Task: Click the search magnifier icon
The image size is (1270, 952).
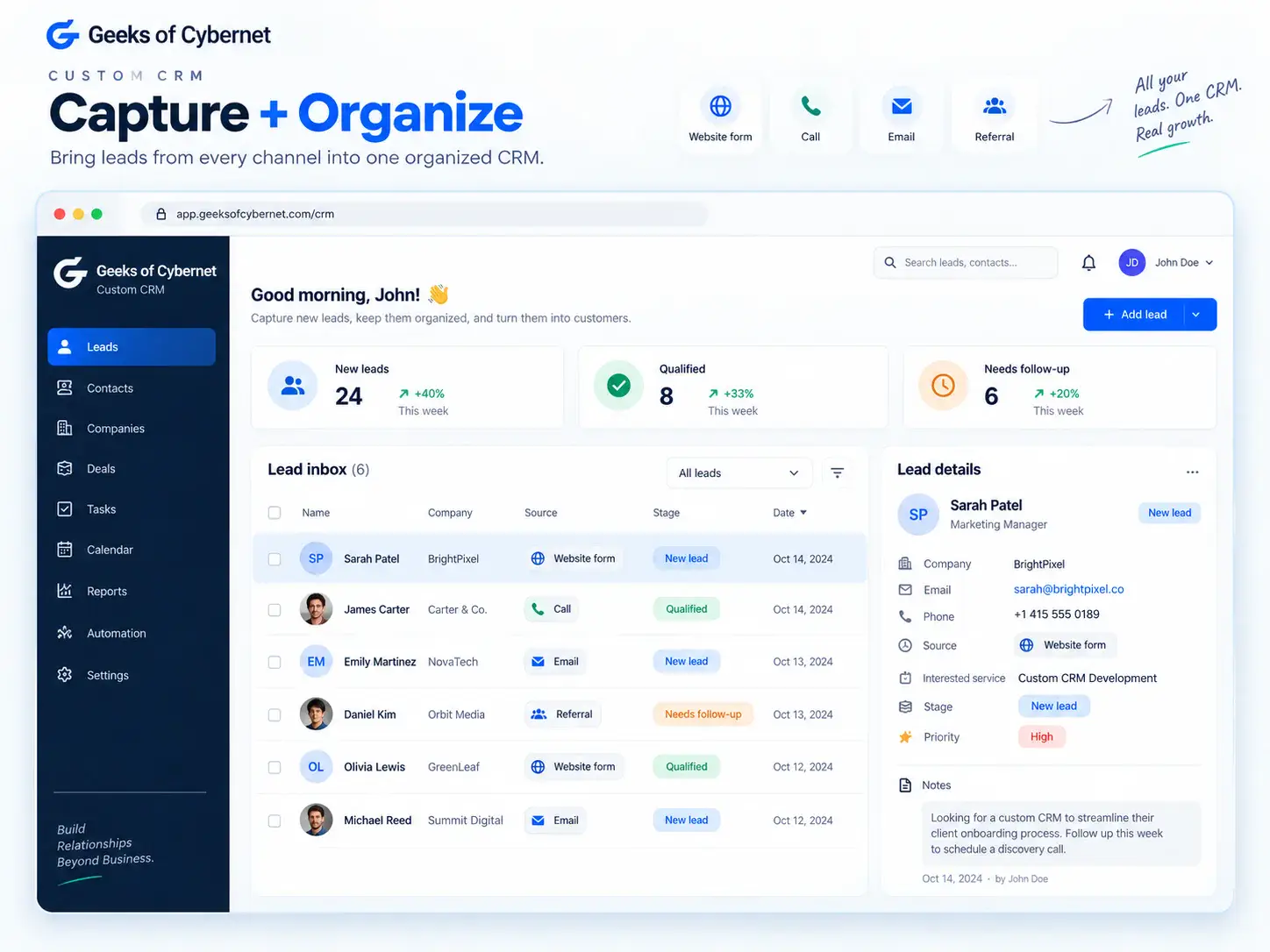Action: tap(890, 262)
